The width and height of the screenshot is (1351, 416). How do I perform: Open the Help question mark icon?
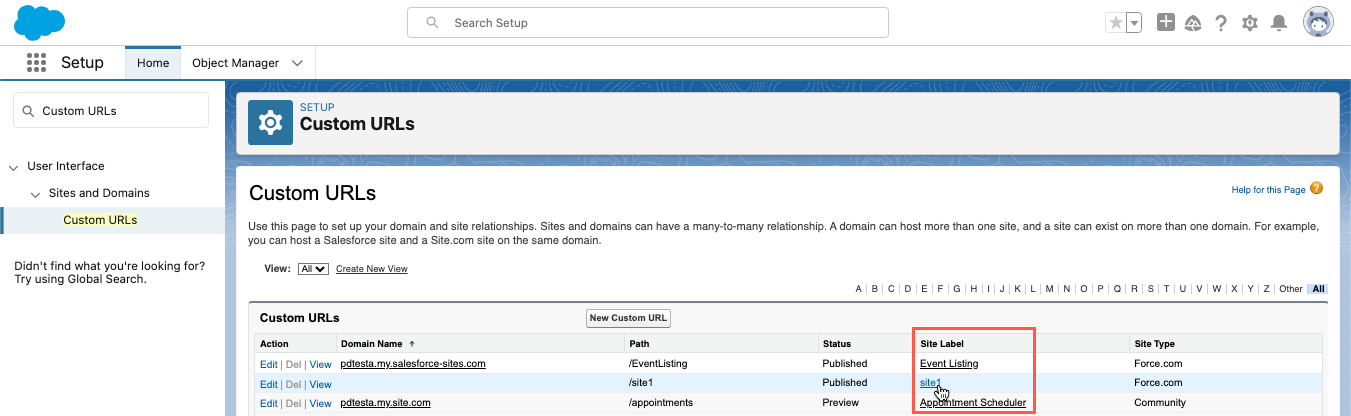point(1221,23)
